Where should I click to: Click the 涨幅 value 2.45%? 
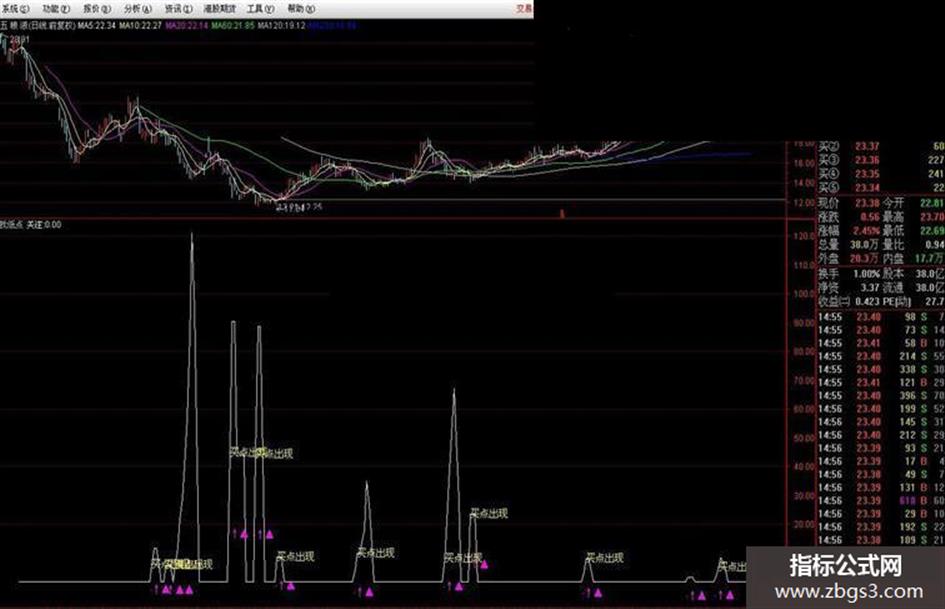[866, 230]
